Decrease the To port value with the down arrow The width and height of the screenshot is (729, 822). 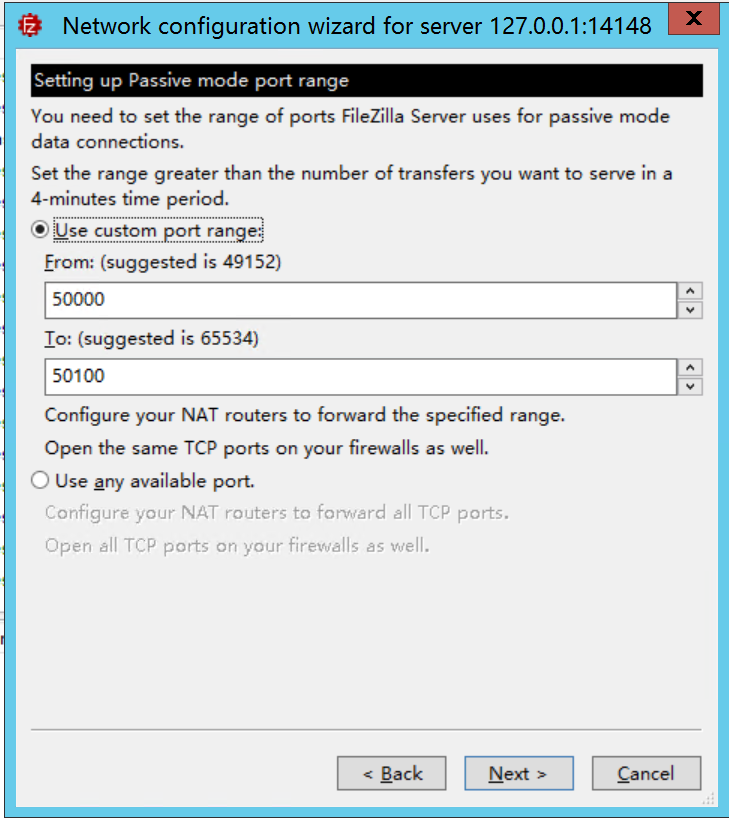click(x=690, y=386)
